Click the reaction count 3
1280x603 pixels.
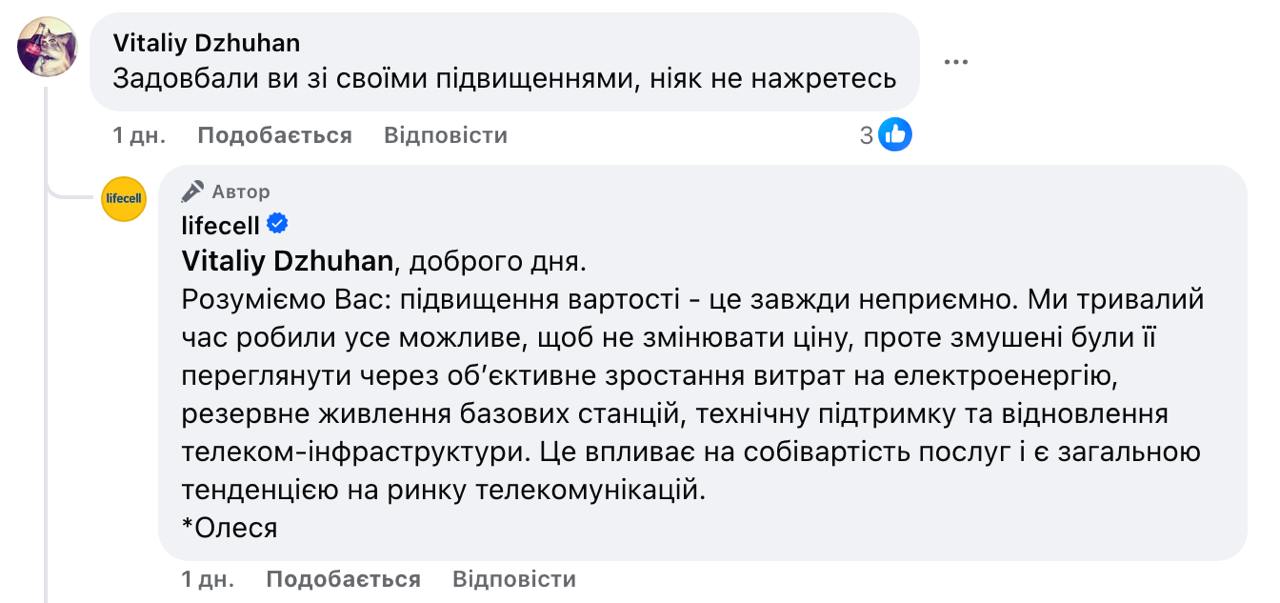click(866, 135)
